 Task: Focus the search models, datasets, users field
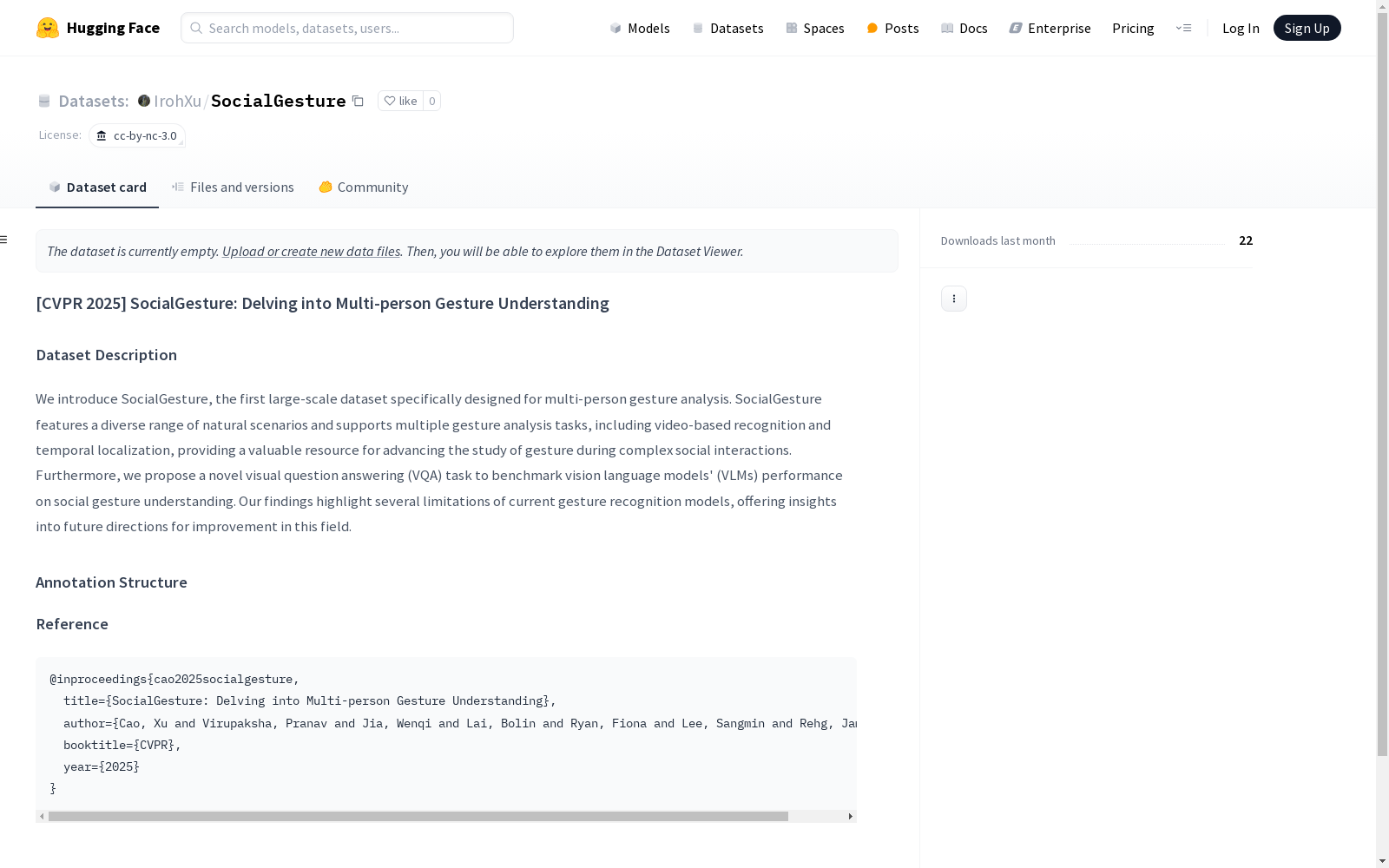tap(347, 28)
